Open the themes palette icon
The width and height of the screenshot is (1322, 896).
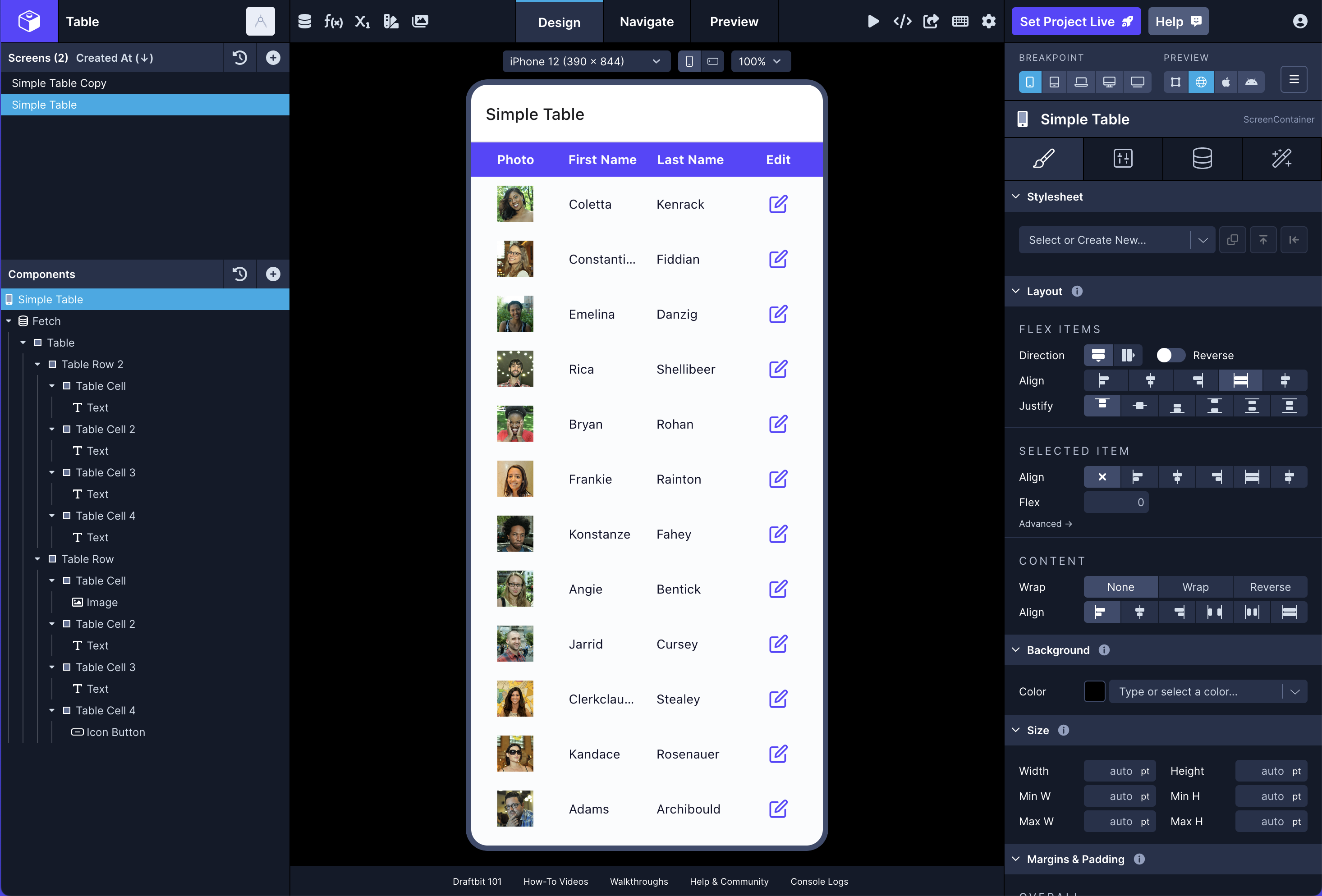tap(391, 22)
